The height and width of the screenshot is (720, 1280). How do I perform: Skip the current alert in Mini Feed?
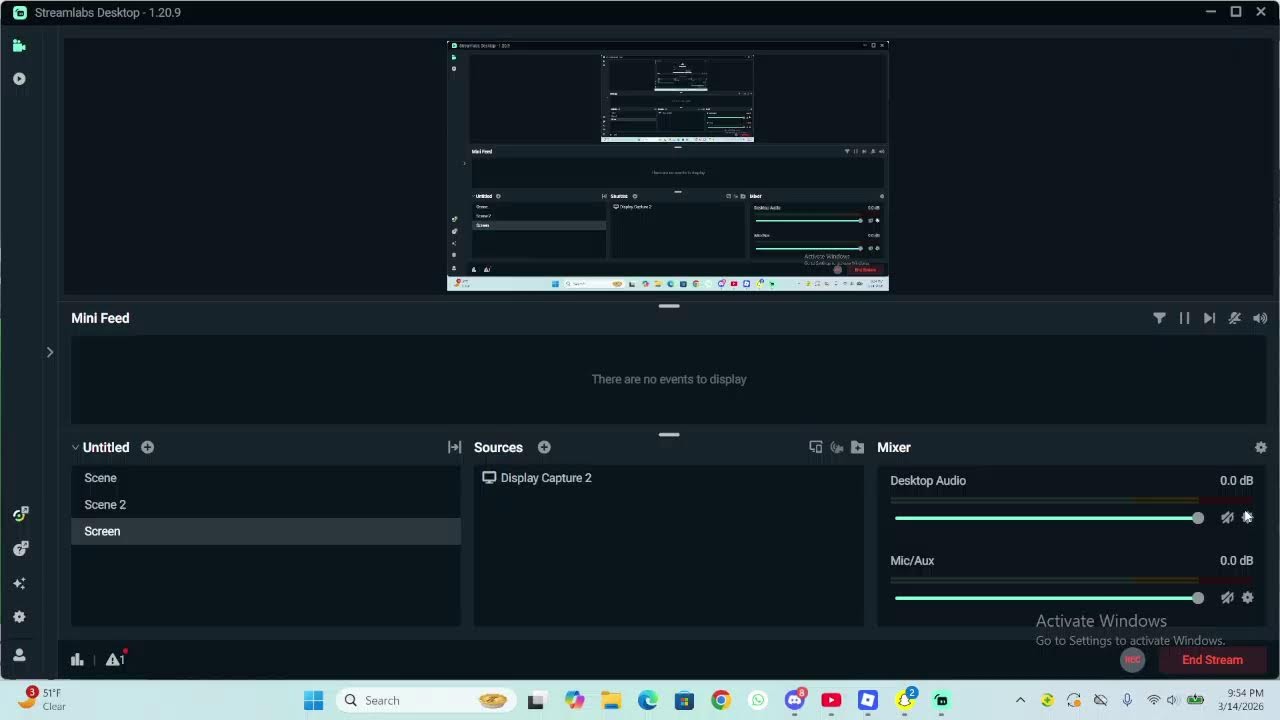point(1209,318)
